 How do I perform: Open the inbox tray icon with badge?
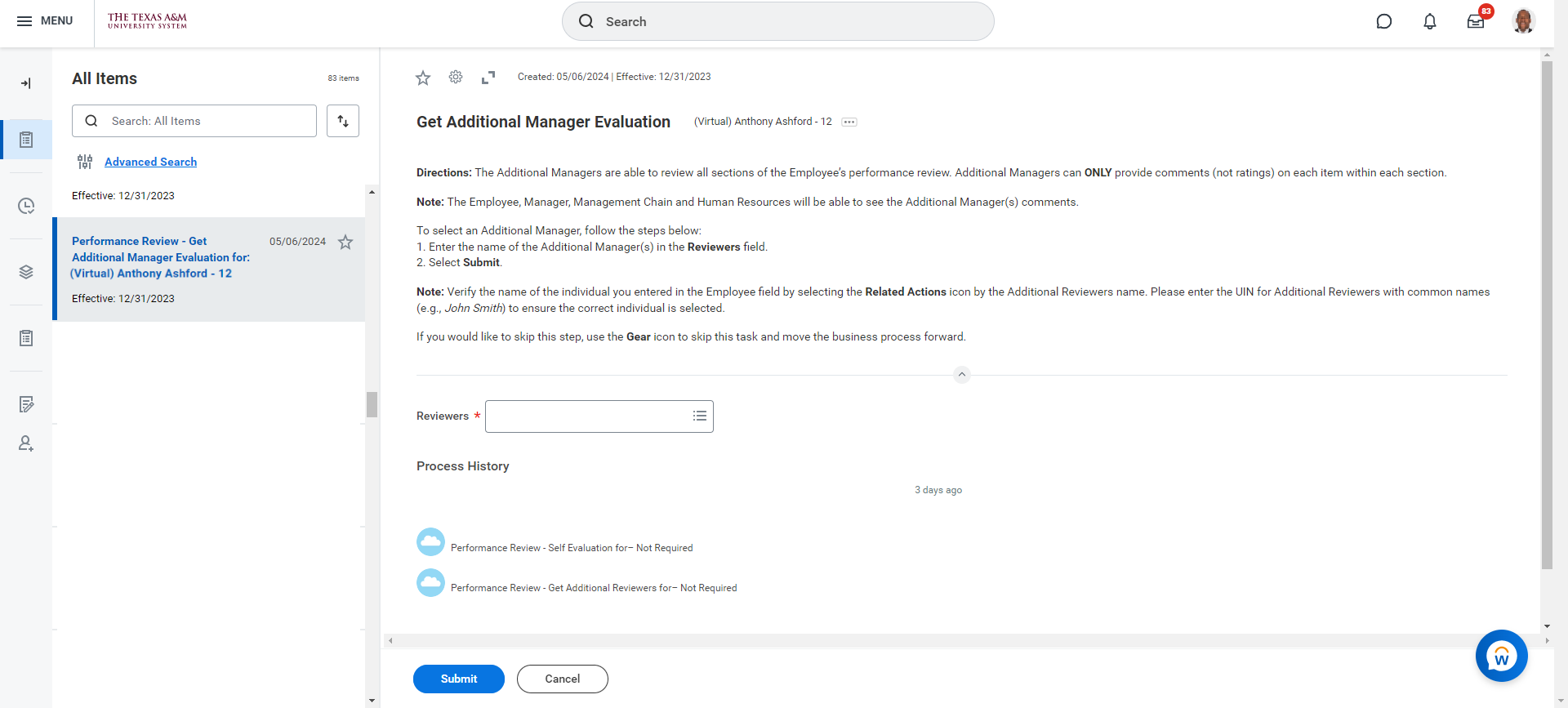pyautogui.click(x=1476, y=21)
